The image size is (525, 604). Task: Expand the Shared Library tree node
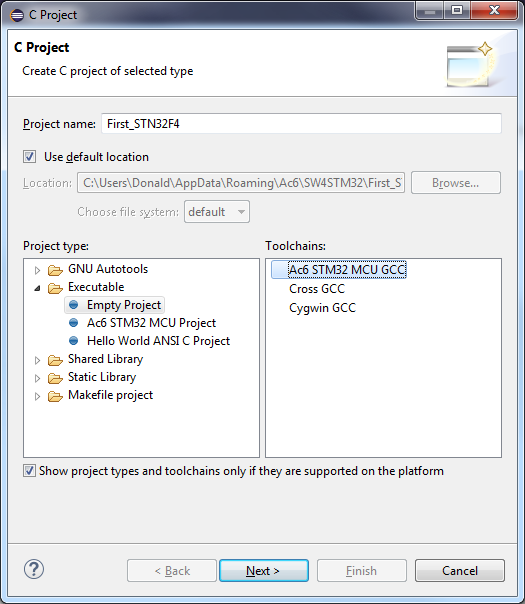click(x=37, y=360)
